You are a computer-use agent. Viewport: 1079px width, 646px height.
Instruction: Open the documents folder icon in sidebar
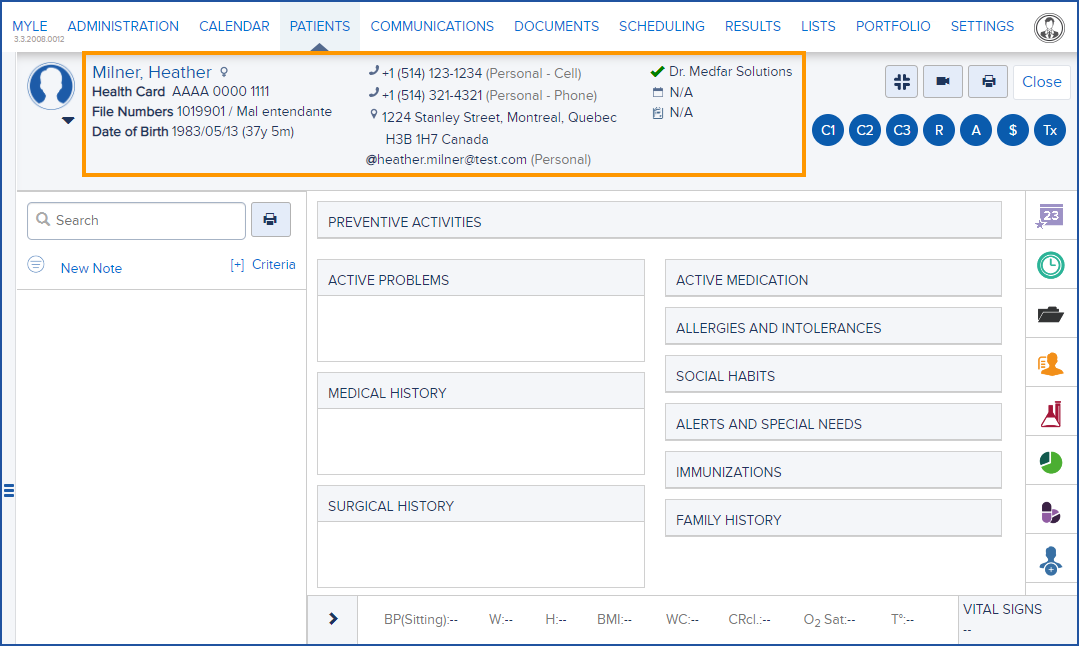[1051, 315]
